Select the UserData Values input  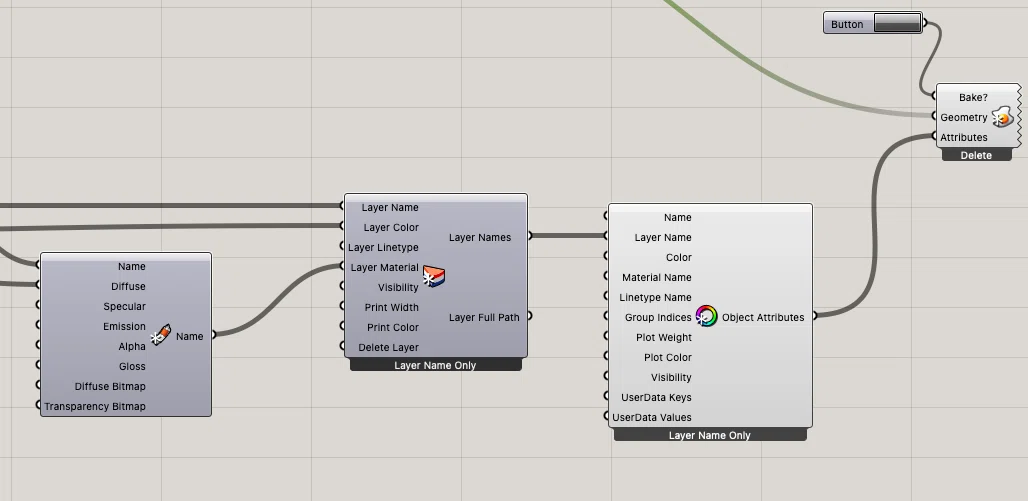click(x=652, y=418)
